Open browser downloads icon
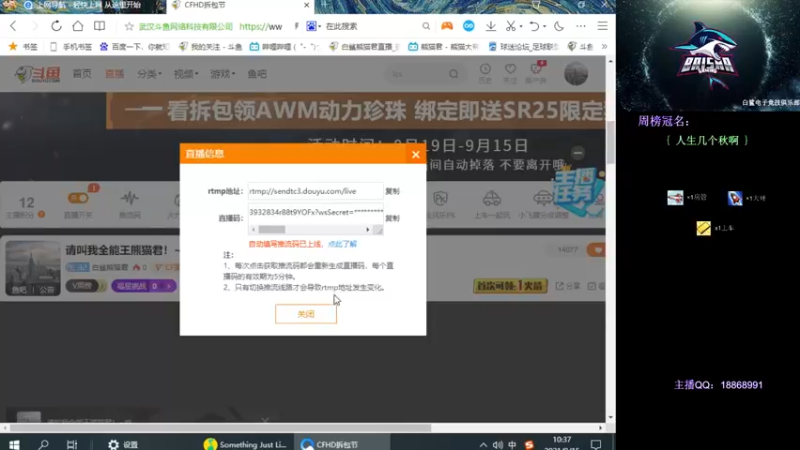800x450 pixels. [x=490, y=26]
